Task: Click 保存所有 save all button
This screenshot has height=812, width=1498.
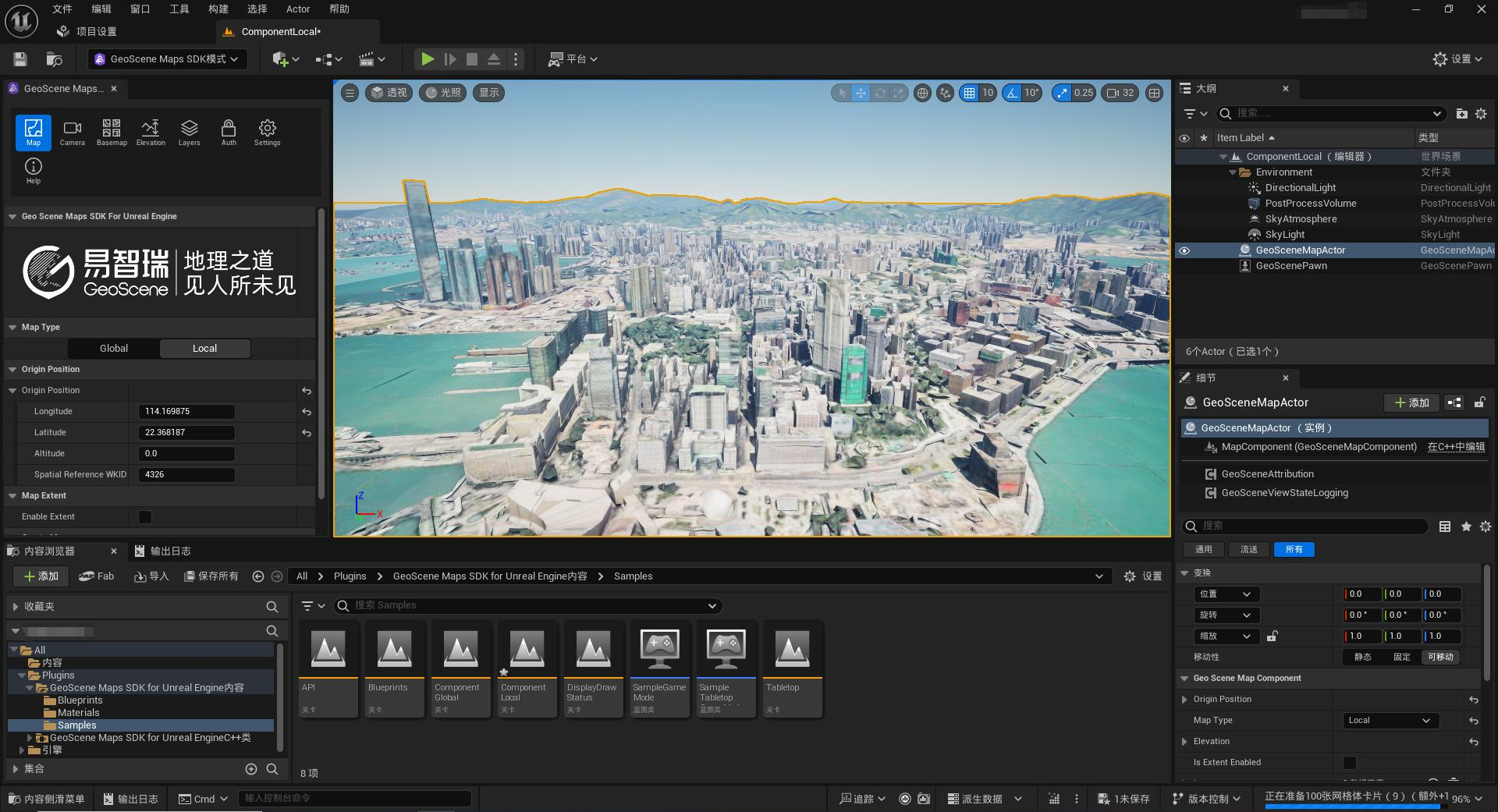Action: pos(211,576)
